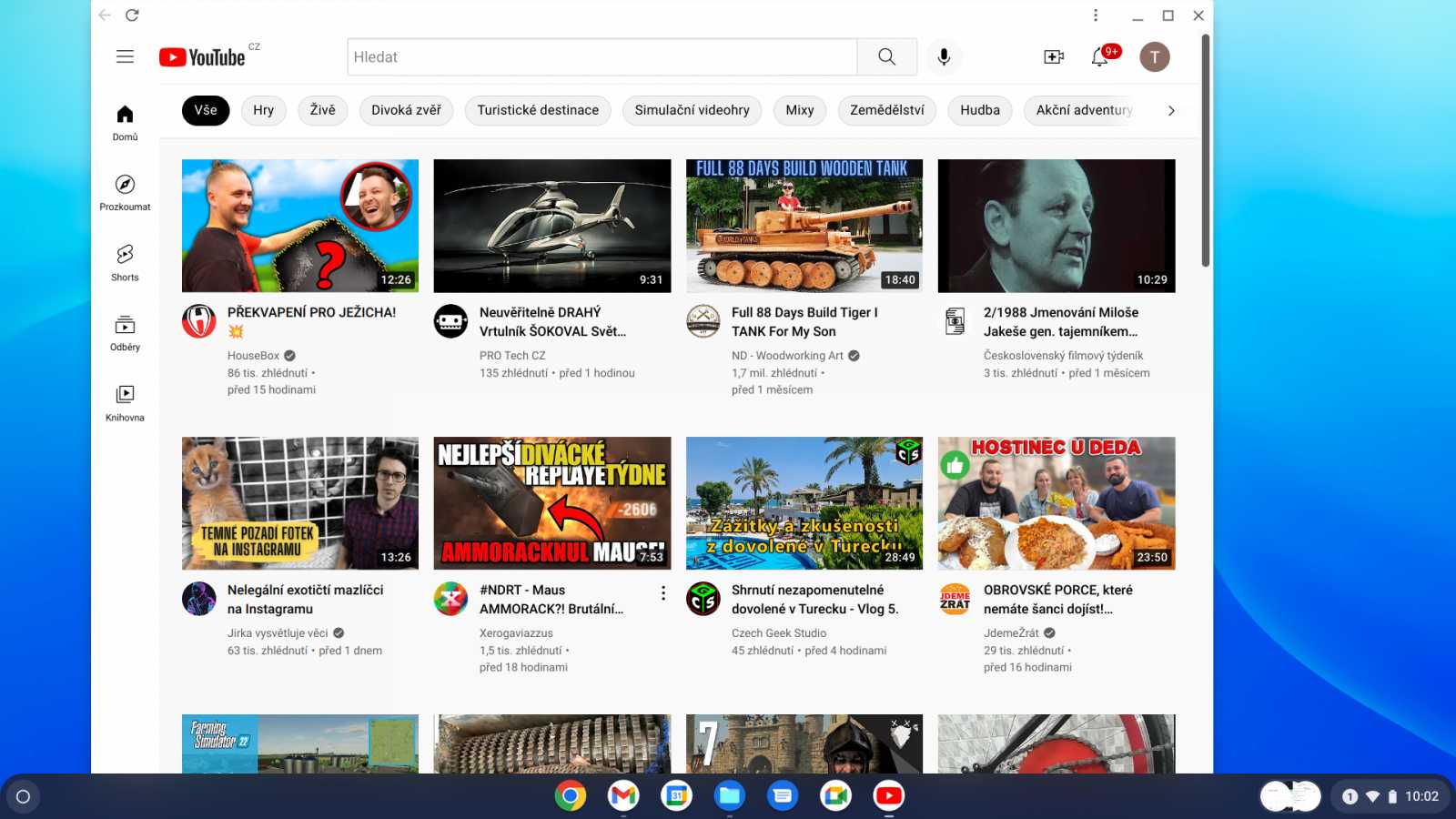Open PRO Tech CZ channel avatar
Image resolution: width=1456 pixels, height=819 pixels.
tap(450, 321)
